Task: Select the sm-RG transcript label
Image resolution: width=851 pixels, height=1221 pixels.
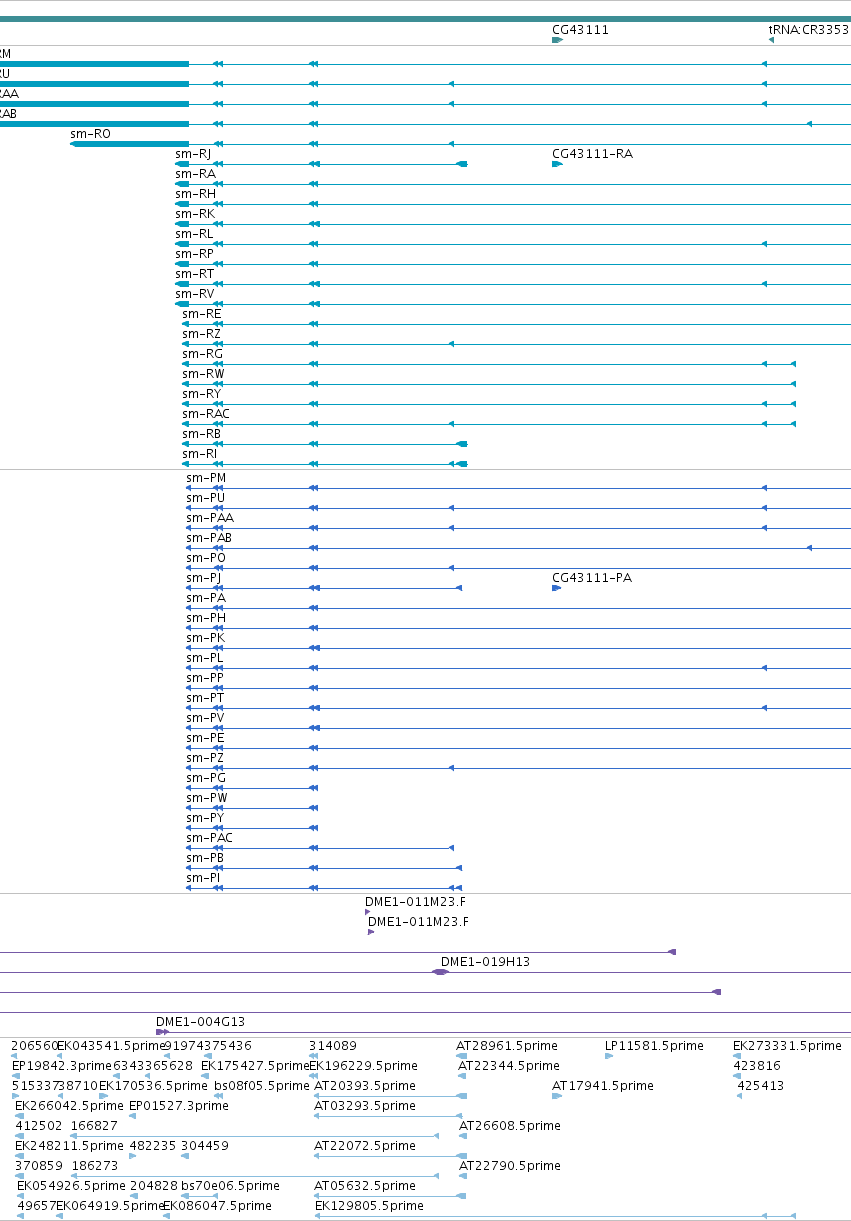Action: click(202, 354)
